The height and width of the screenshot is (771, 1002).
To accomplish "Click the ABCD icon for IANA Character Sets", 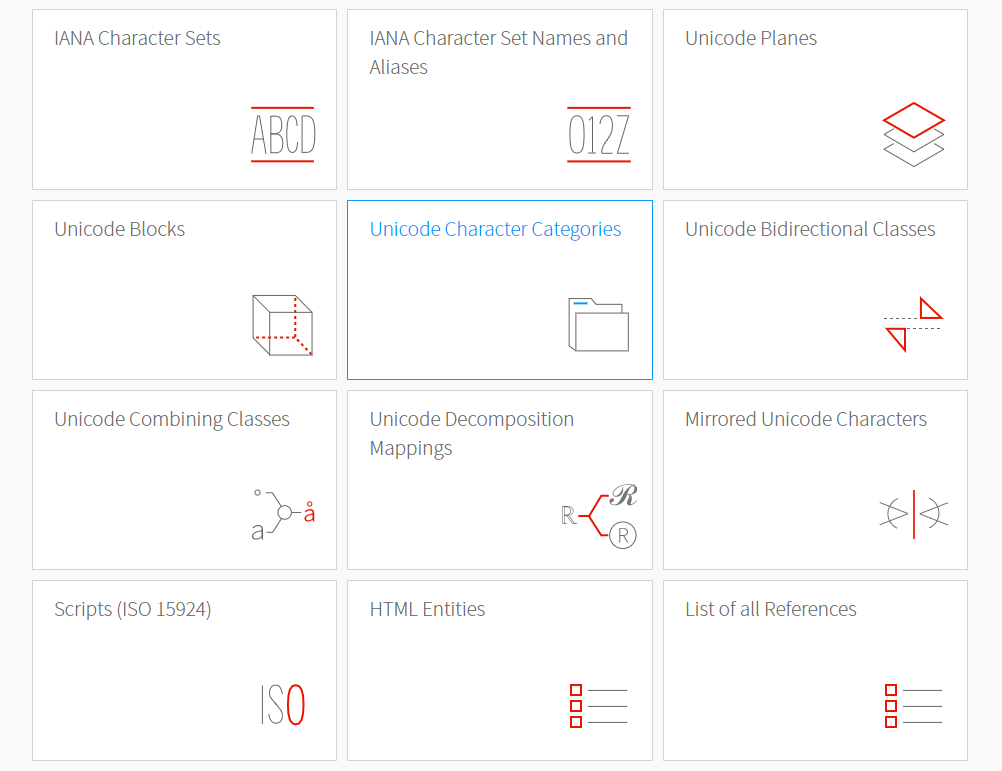I will (282, 133).
